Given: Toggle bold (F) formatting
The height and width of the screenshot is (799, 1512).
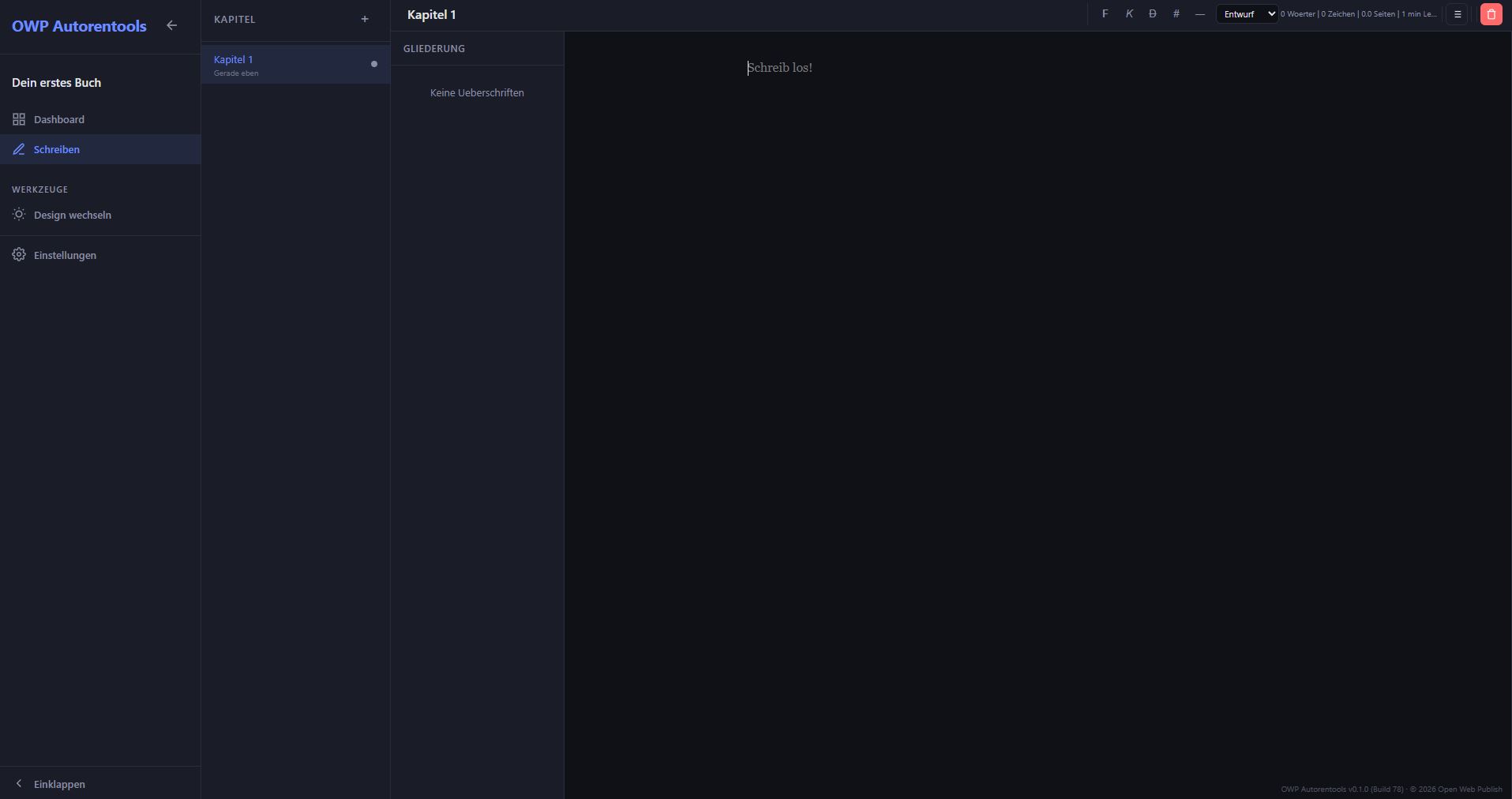Looking at the screenshot, I should (1105, 14).
